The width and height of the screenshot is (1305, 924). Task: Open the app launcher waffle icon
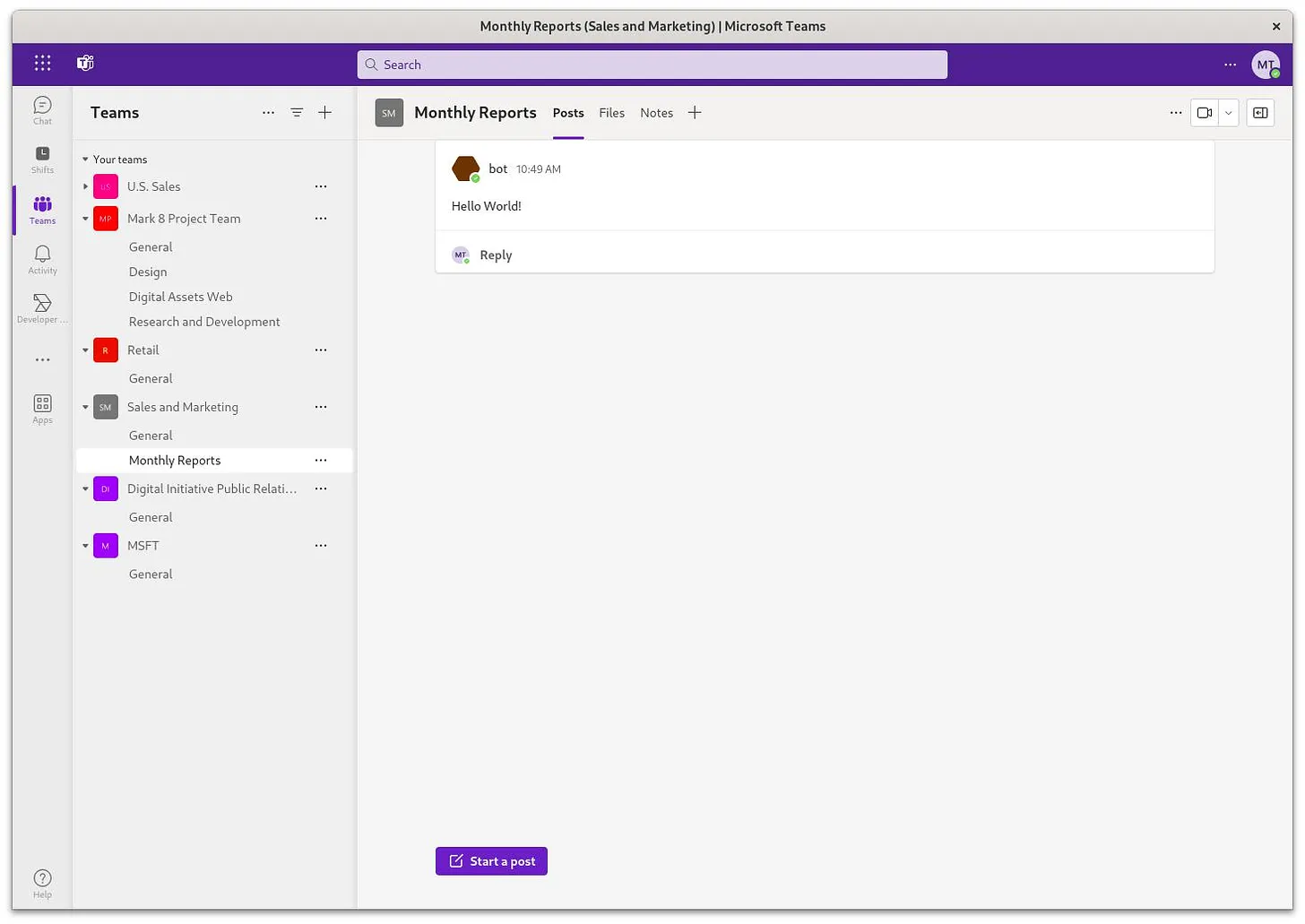pos(42,64)
